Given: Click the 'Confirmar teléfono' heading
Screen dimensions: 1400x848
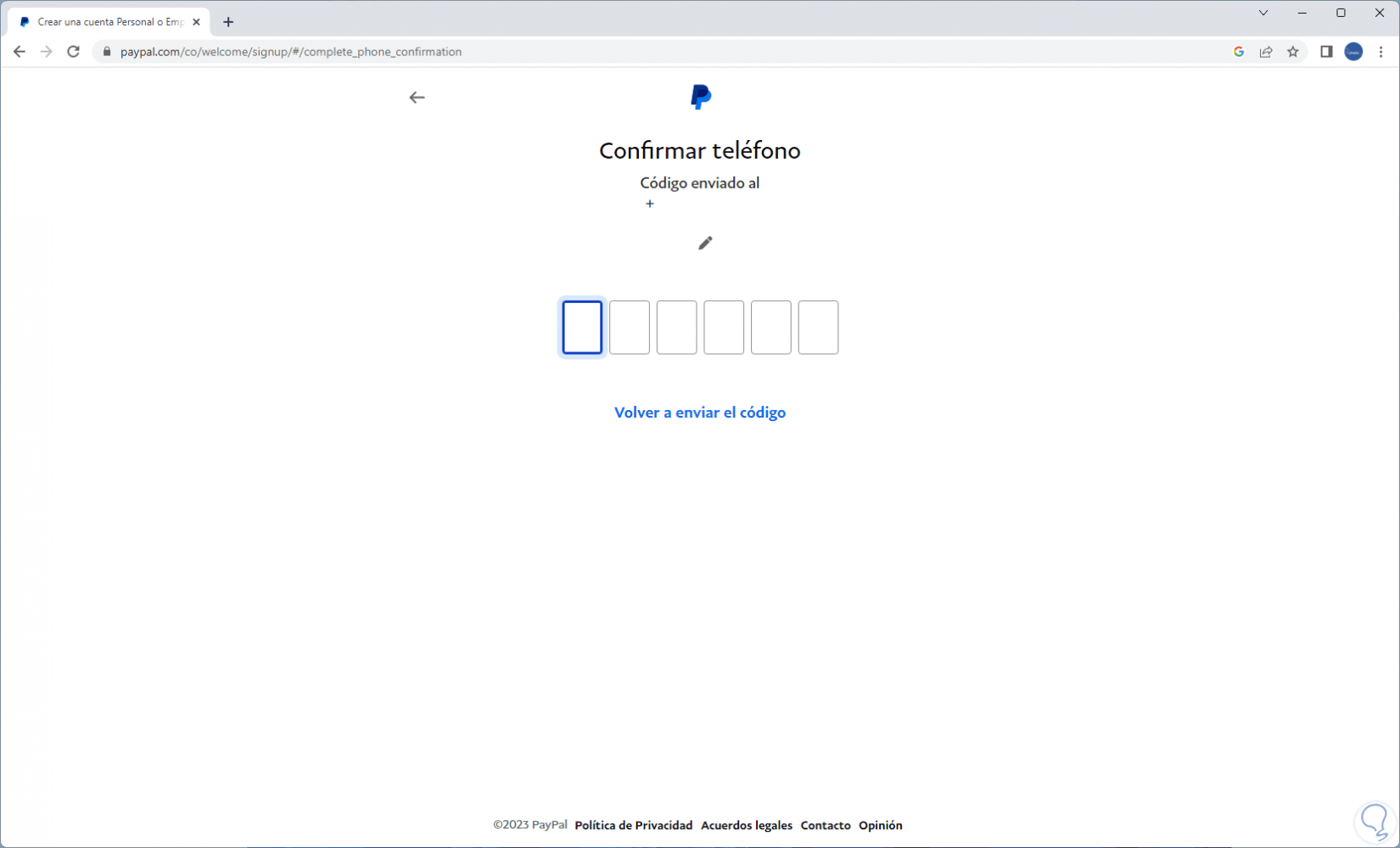Looking at the screenshot, I should [700, 150].
